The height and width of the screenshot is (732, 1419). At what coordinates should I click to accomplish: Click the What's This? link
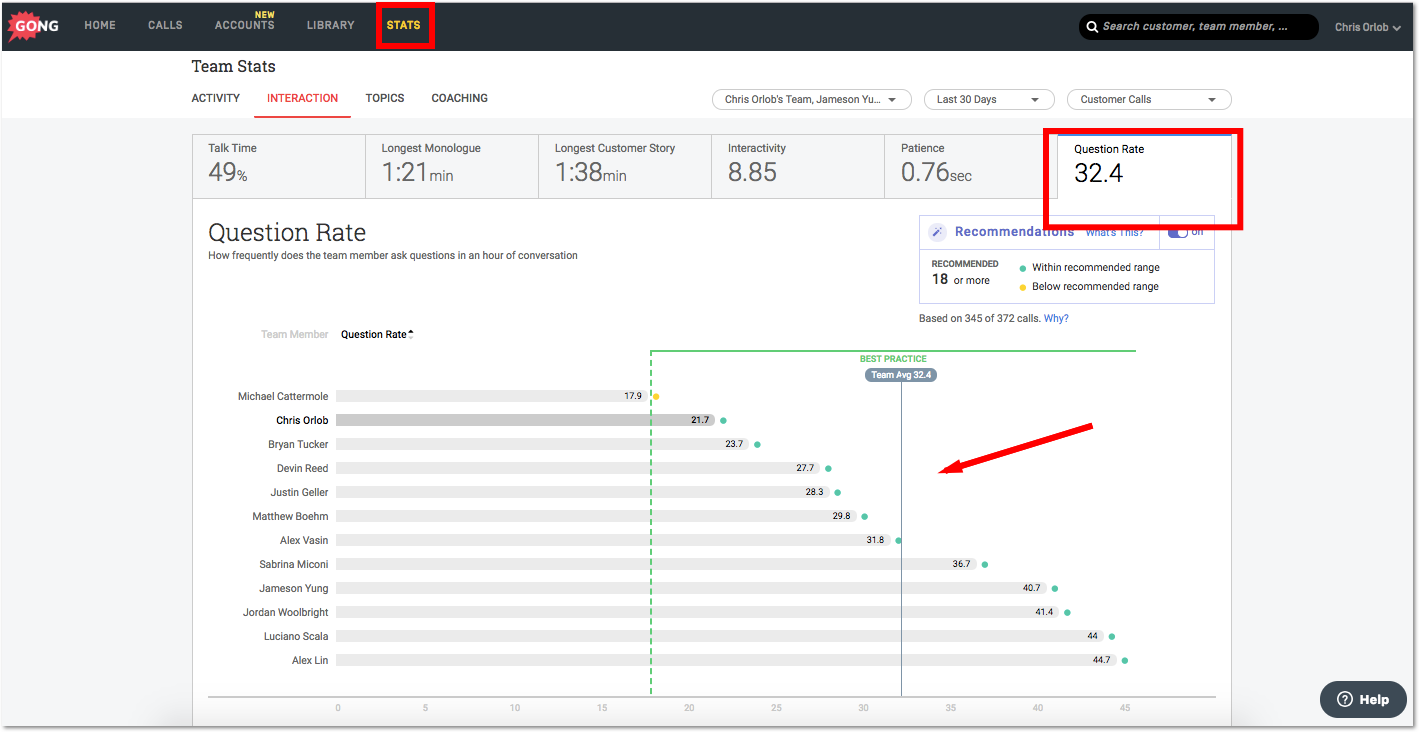[1114, 232]
